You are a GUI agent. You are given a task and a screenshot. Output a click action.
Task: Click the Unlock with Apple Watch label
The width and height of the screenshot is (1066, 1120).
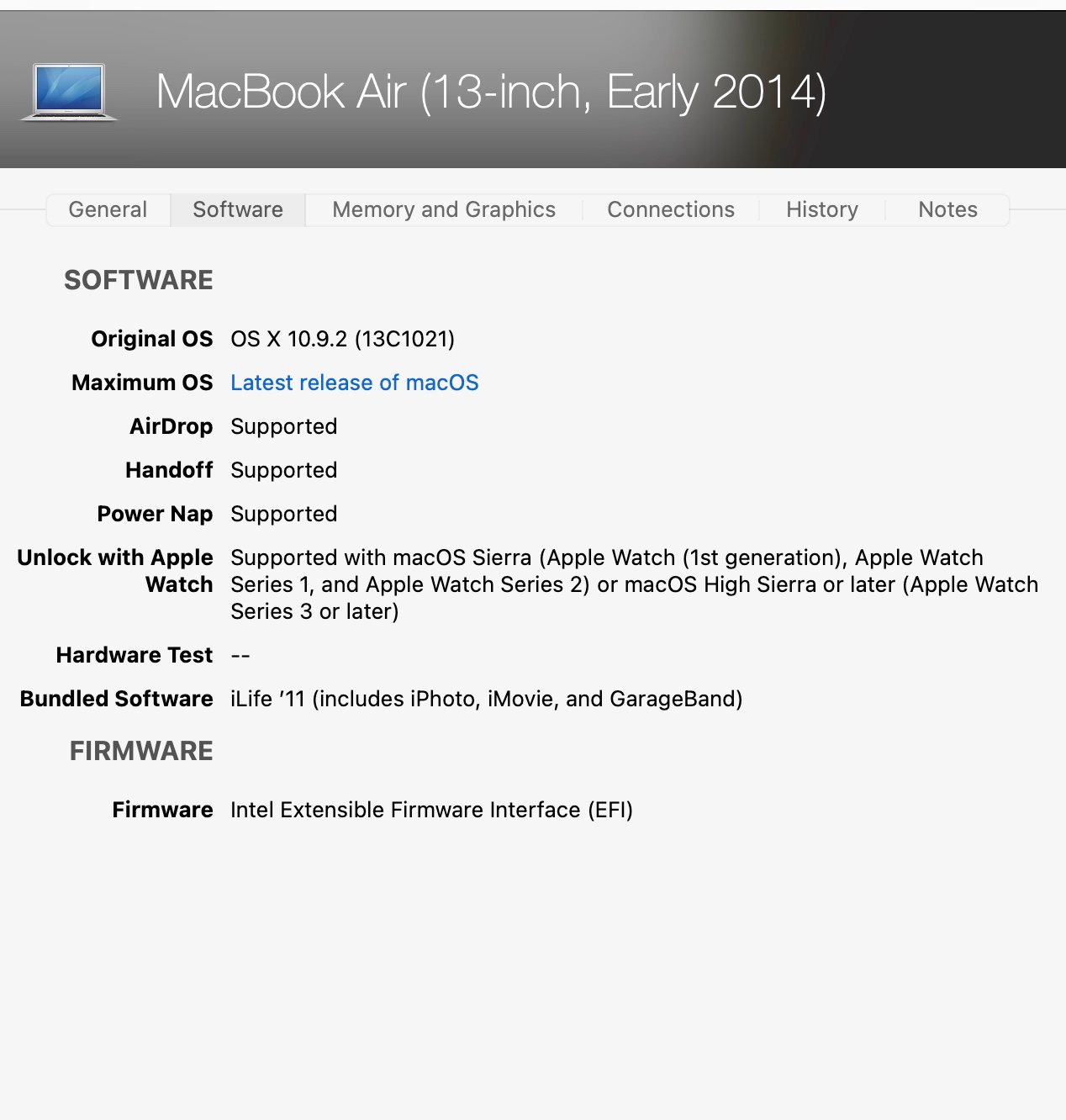click(x=115, y=571)
